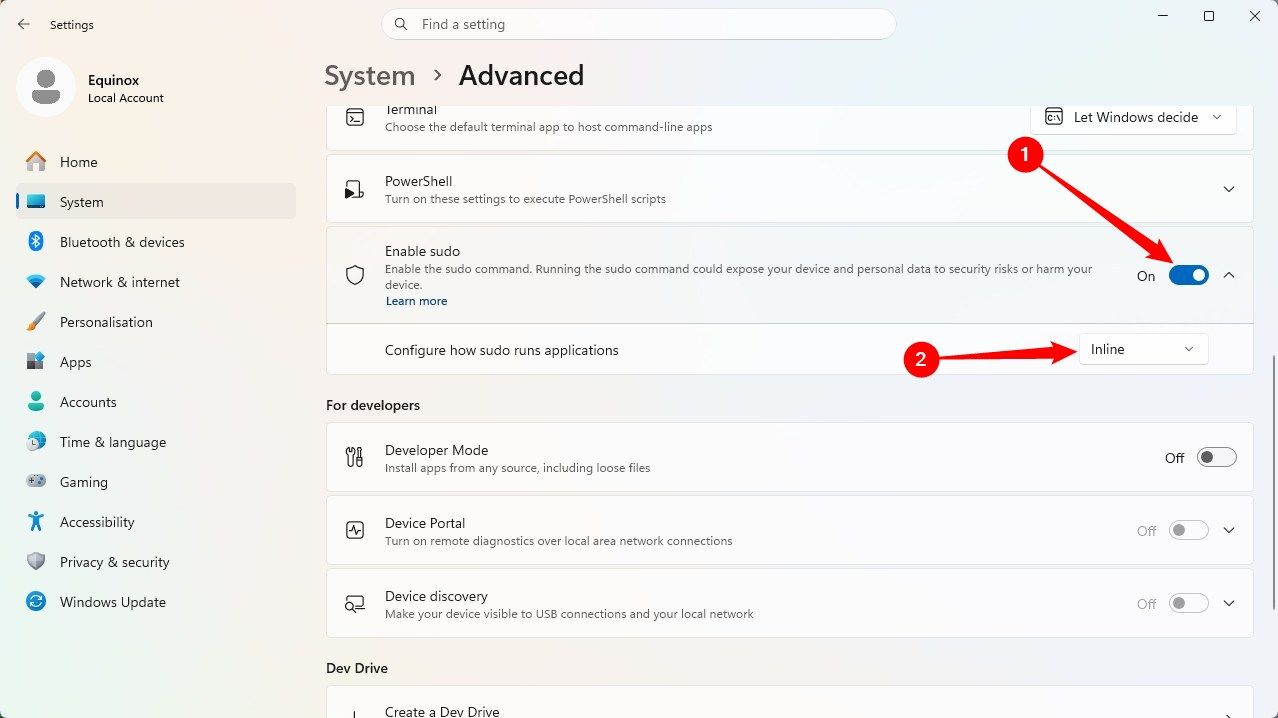1278x718 pixels.
Task: Click the Time & language globe icon
Action: 36,442
